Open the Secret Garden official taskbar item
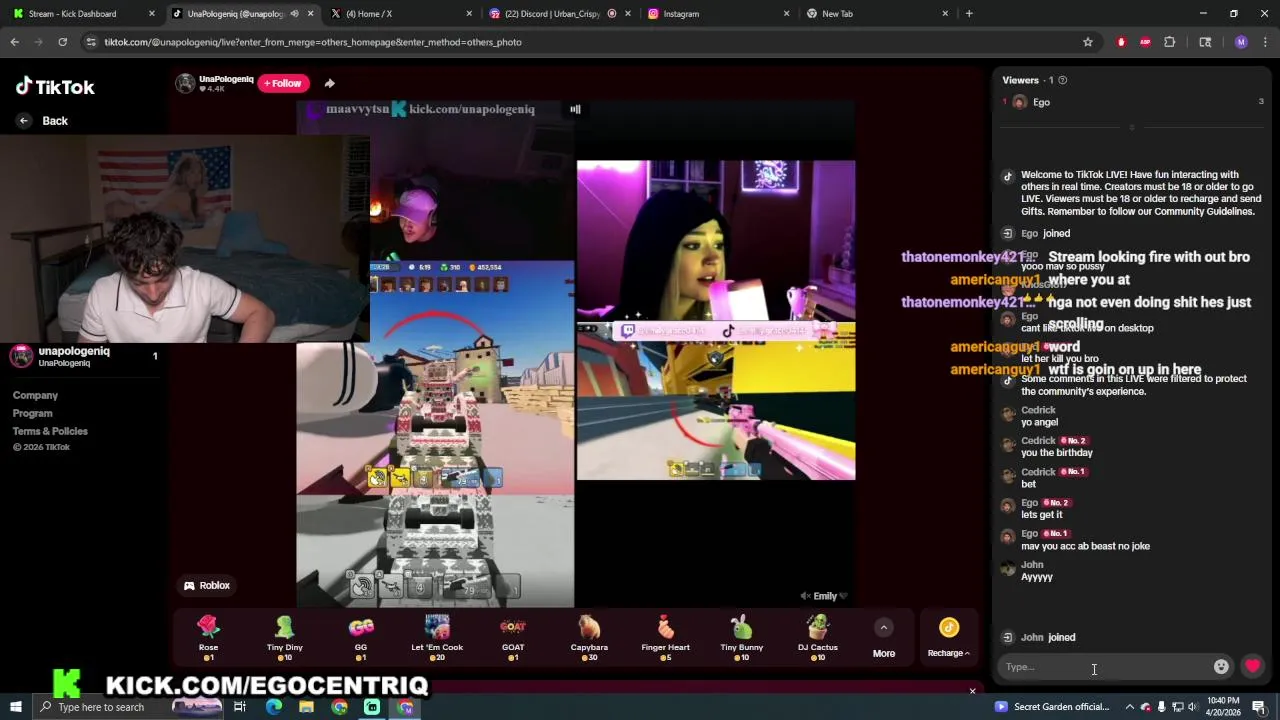The width and height of the screenshot is (1280, 720). click(x=1052, y=707)
